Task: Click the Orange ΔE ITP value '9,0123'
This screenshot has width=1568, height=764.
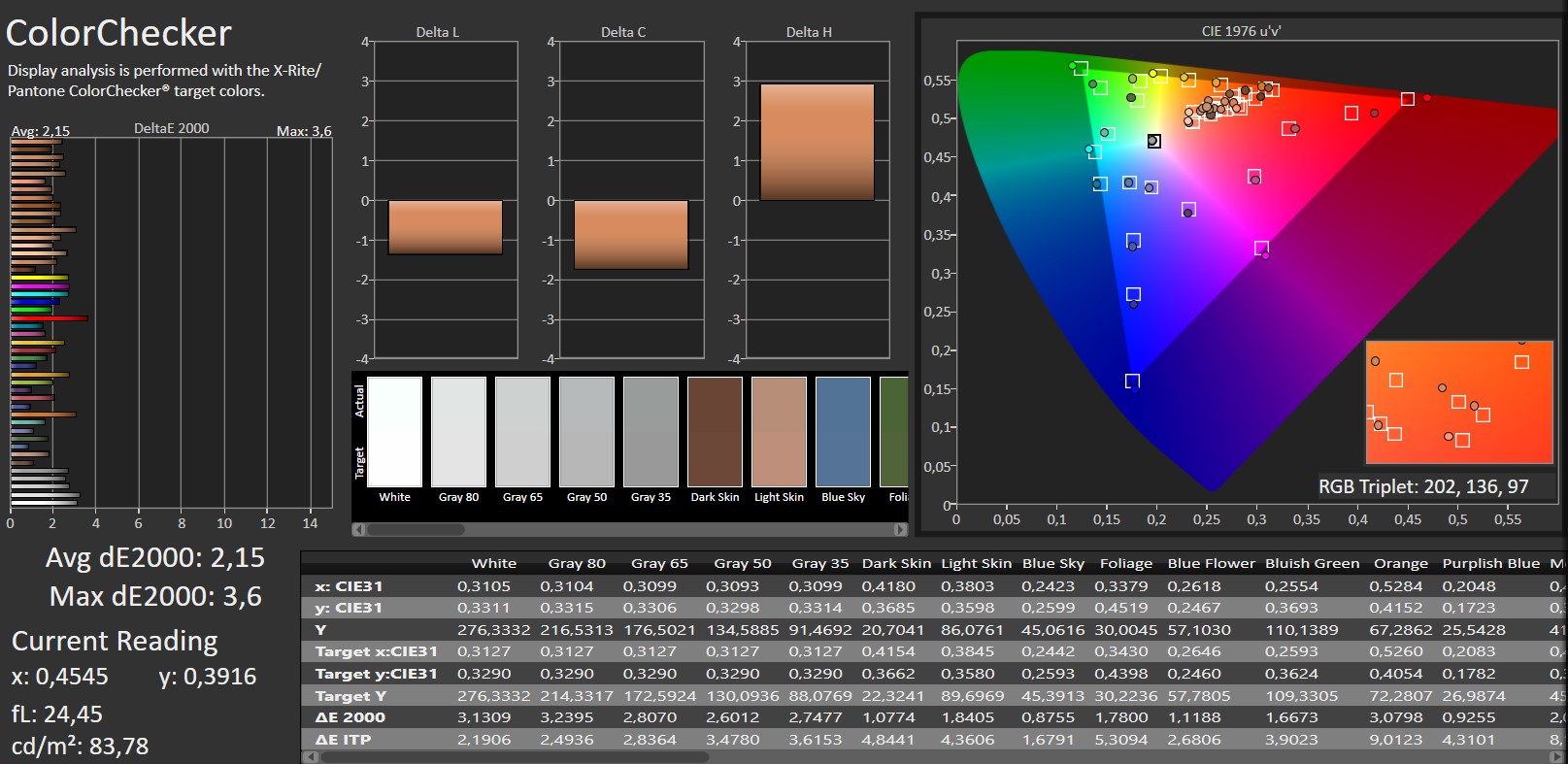Action: [1396, 740]
